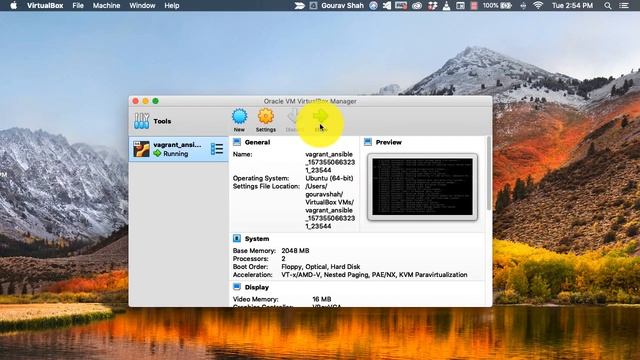Open Spotlight search in the menu bar
The image size is (640, 360).
(608, 6)
